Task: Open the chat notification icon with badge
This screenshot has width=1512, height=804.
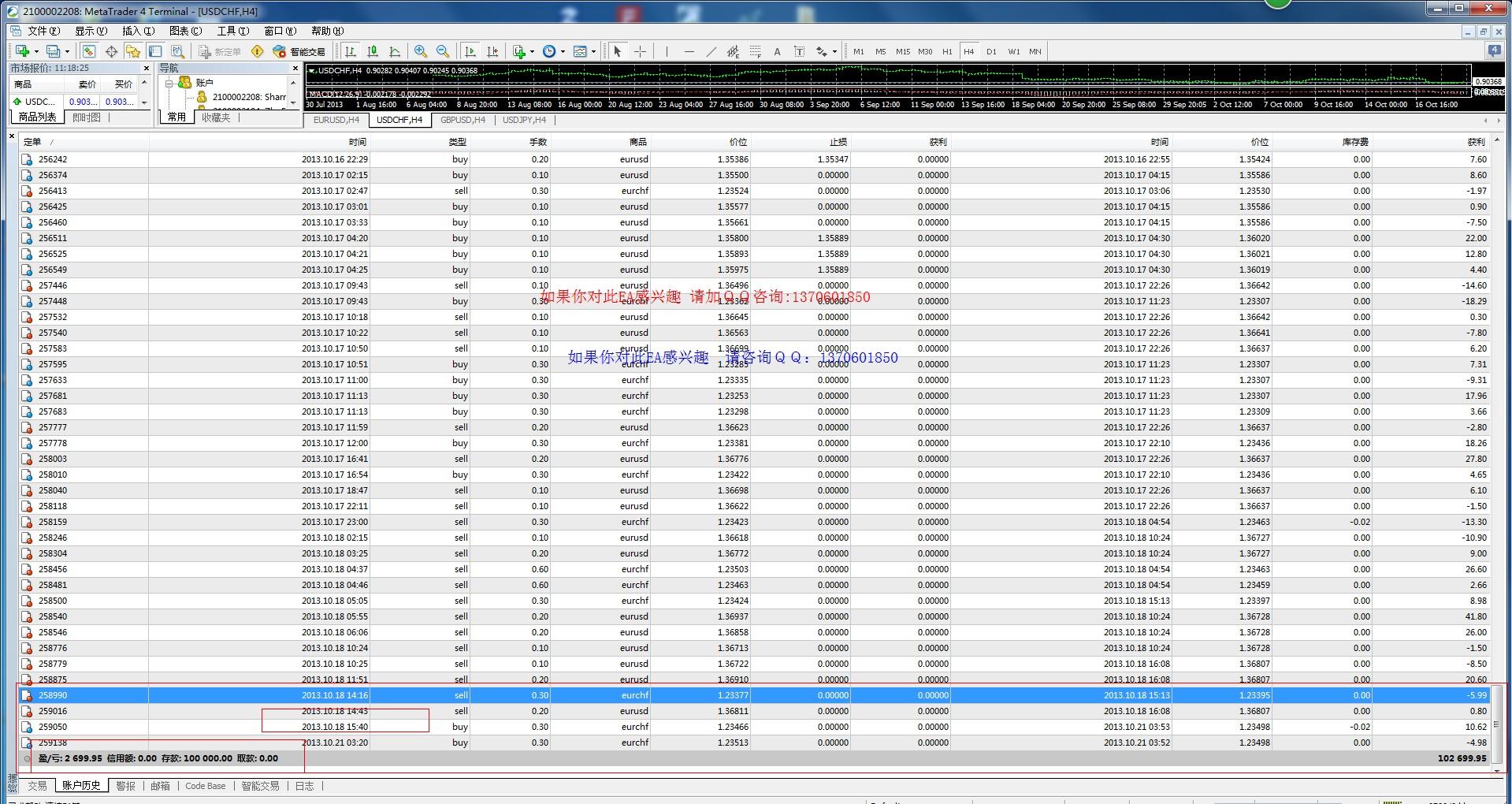Action: (x=1495, y=50)
